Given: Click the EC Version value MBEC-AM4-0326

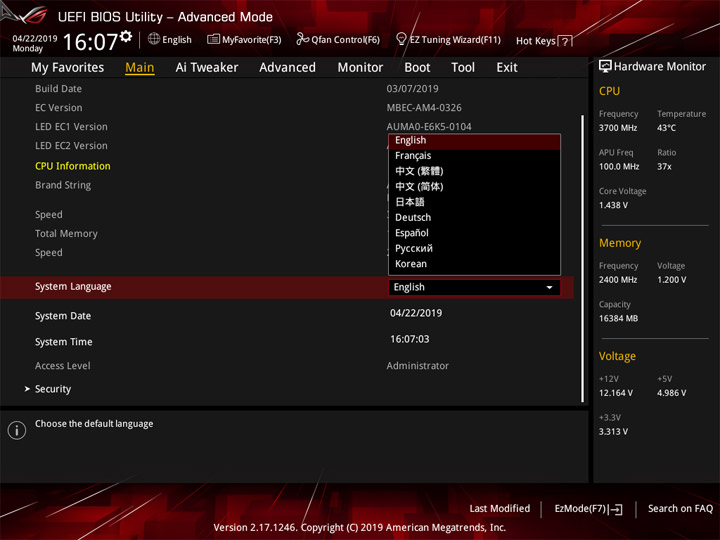Looking at the screenshot, I should pos(424,108).
